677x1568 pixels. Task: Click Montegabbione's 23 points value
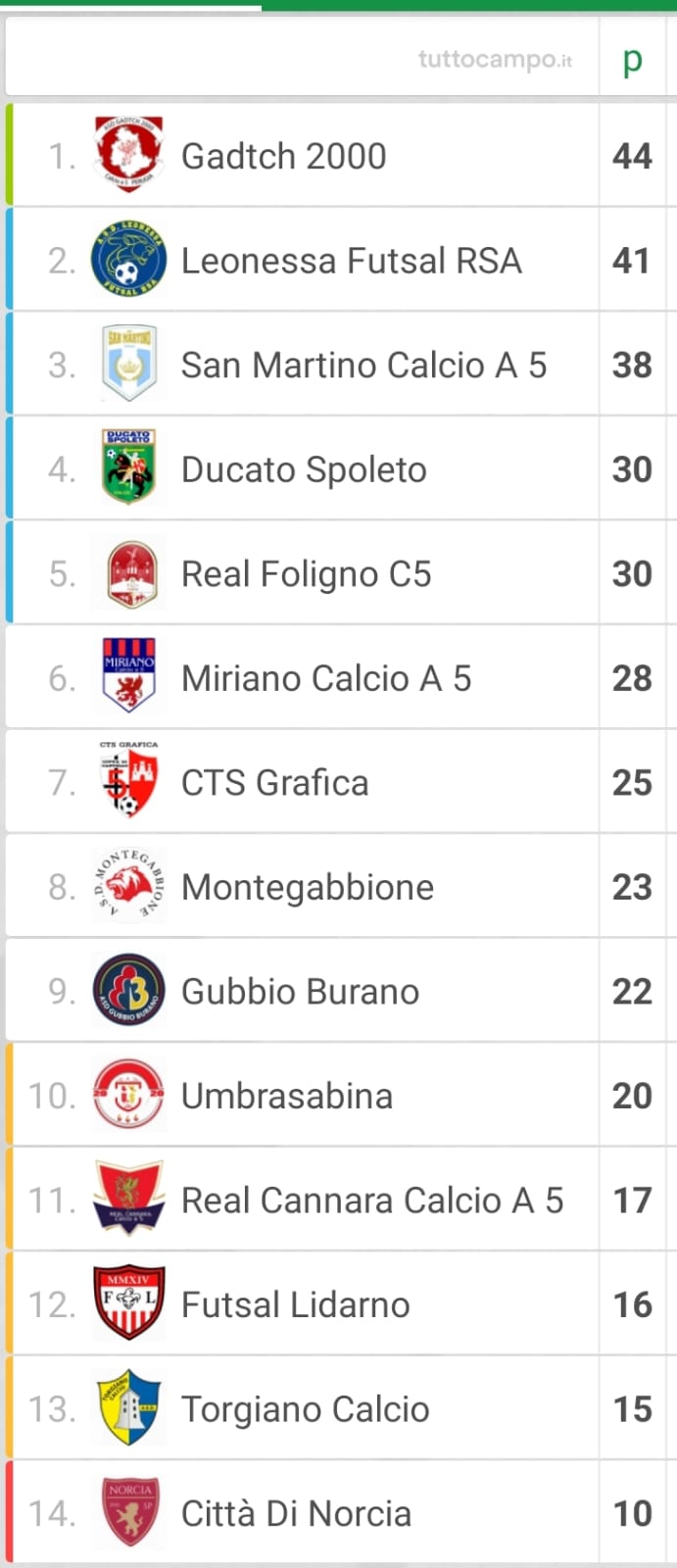(632, 887)
